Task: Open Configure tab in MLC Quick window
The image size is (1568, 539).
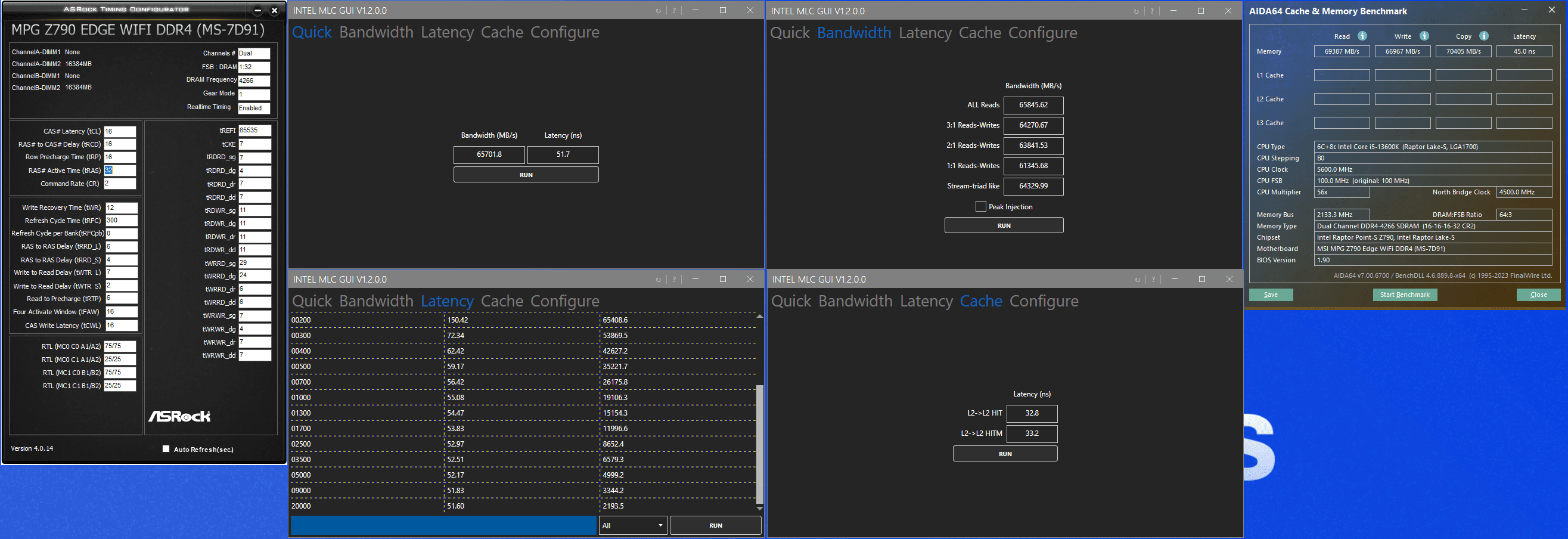Action: click(x=565, y=32)
